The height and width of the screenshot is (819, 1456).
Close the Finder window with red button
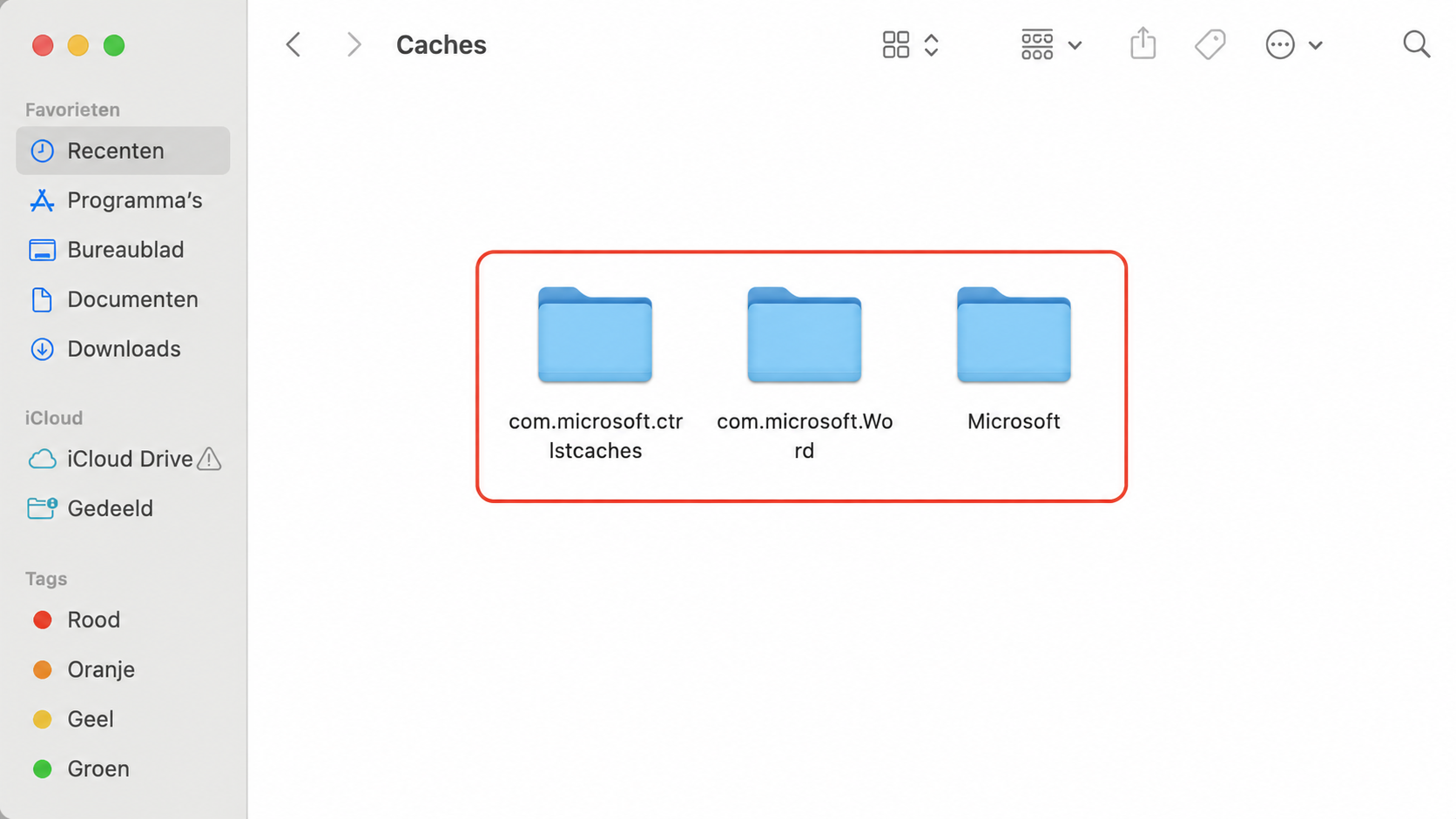(43, 45)
